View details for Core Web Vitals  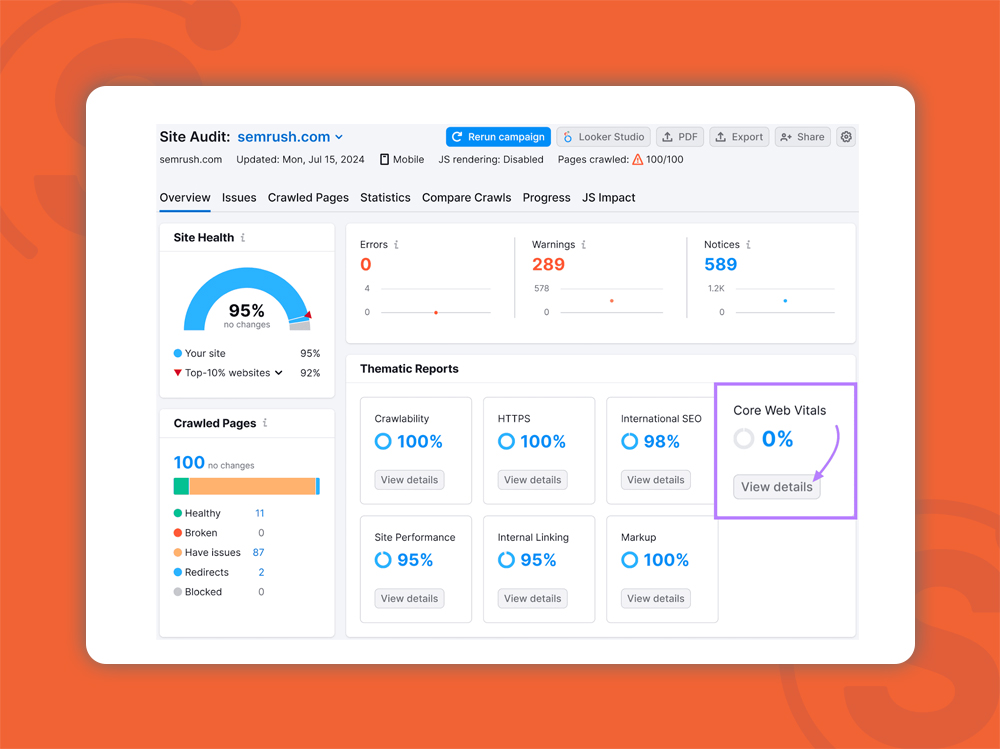(776, 487)
